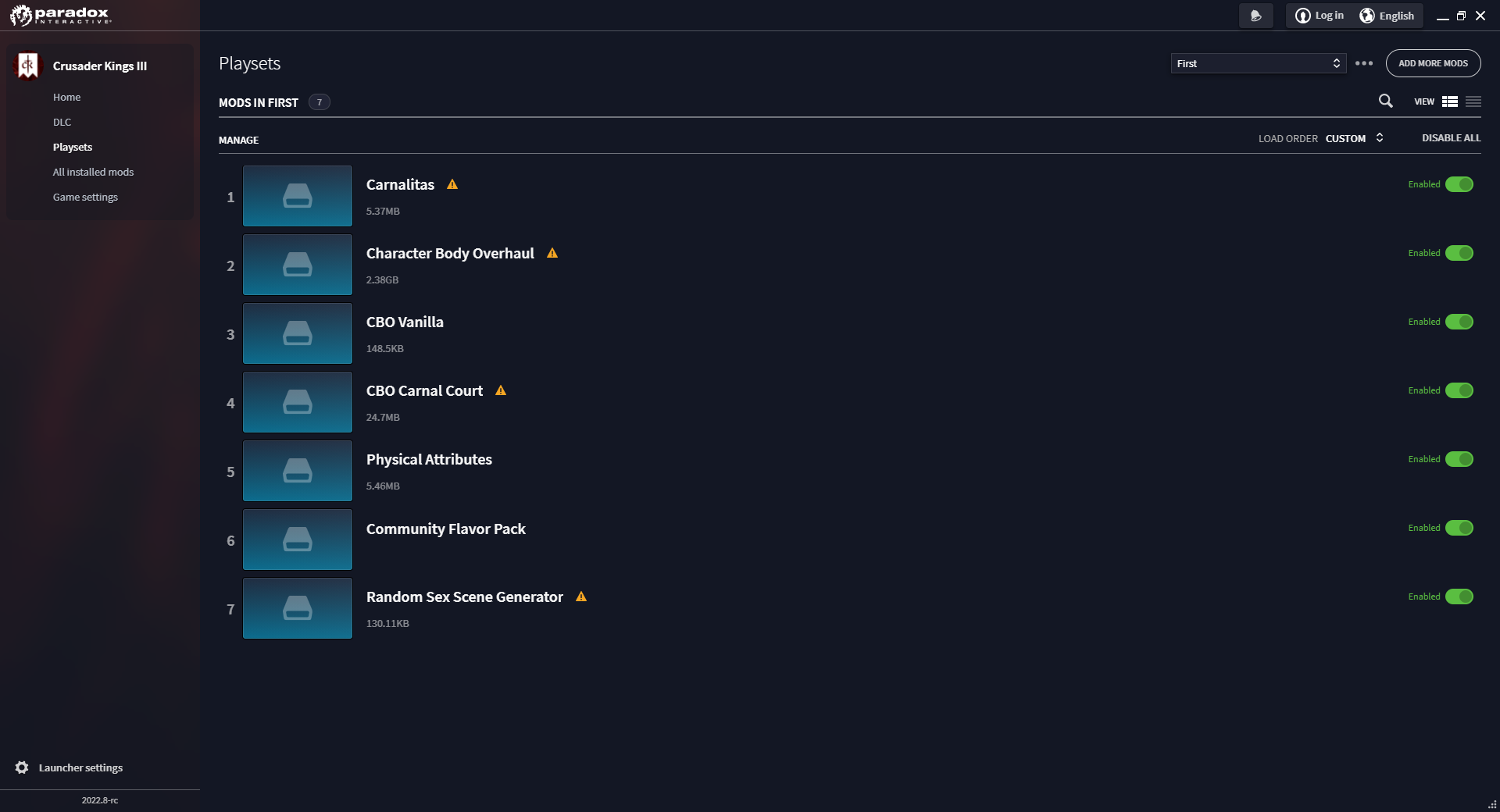Select the Physical Attributes mod thumbnail
1500x812 pixels.
click(x=298, y=471)
